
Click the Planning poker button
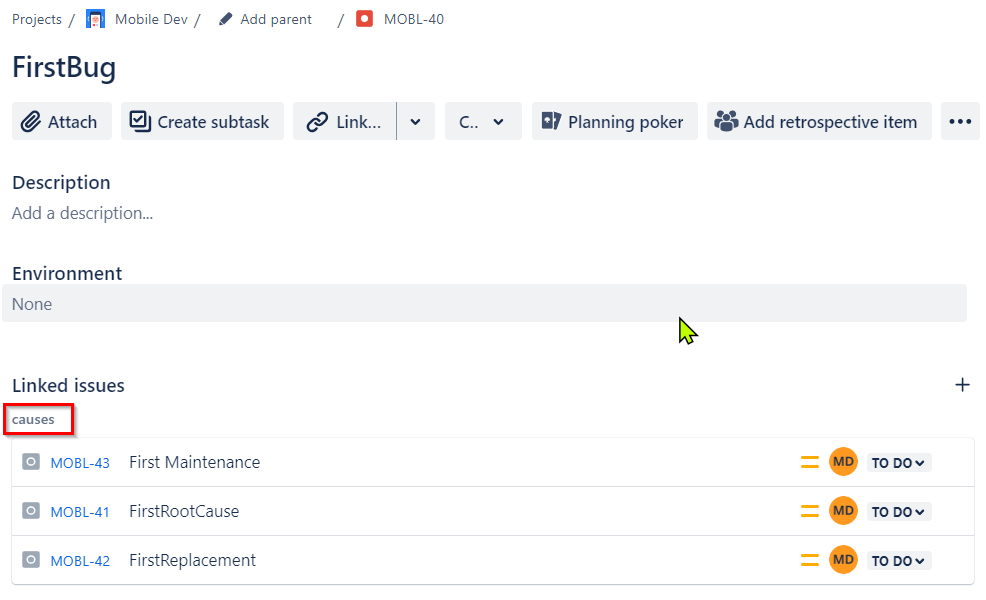(x=614, y=121)
